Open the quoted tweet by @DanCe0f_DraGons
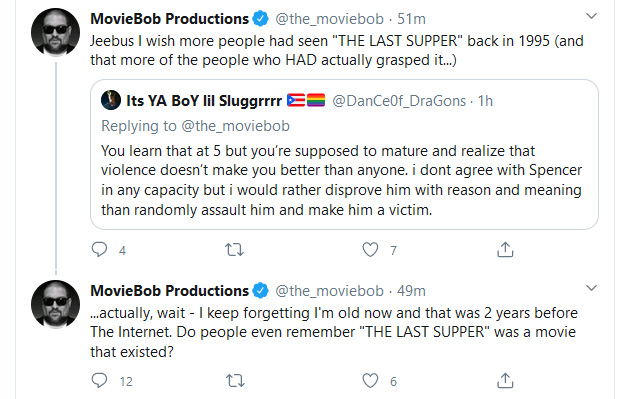This screenshot has width=635, height=399. click(x=344, y=154)
